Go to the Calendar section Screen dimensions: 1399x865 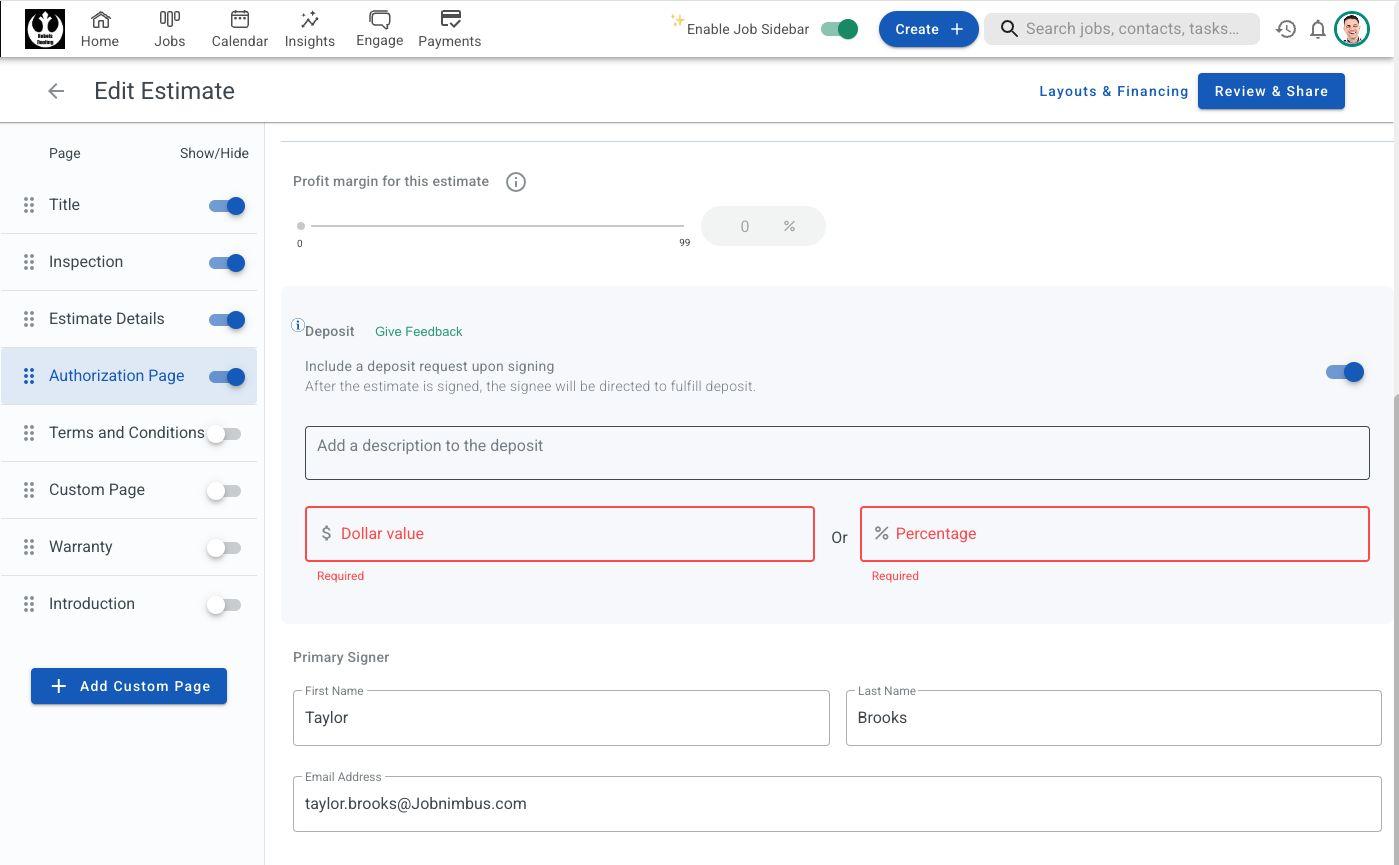click(240, 29)
